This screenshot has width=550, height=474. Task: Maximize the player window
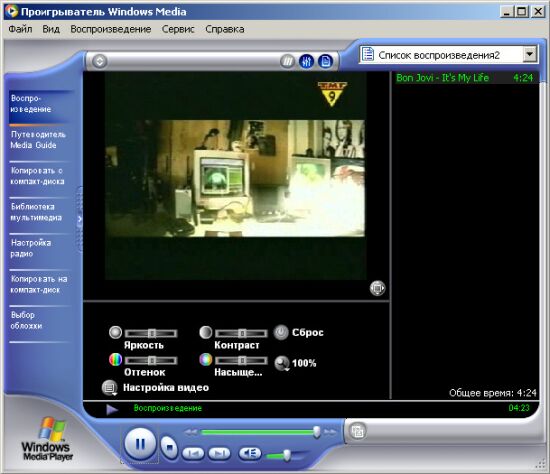coord(522,12)
